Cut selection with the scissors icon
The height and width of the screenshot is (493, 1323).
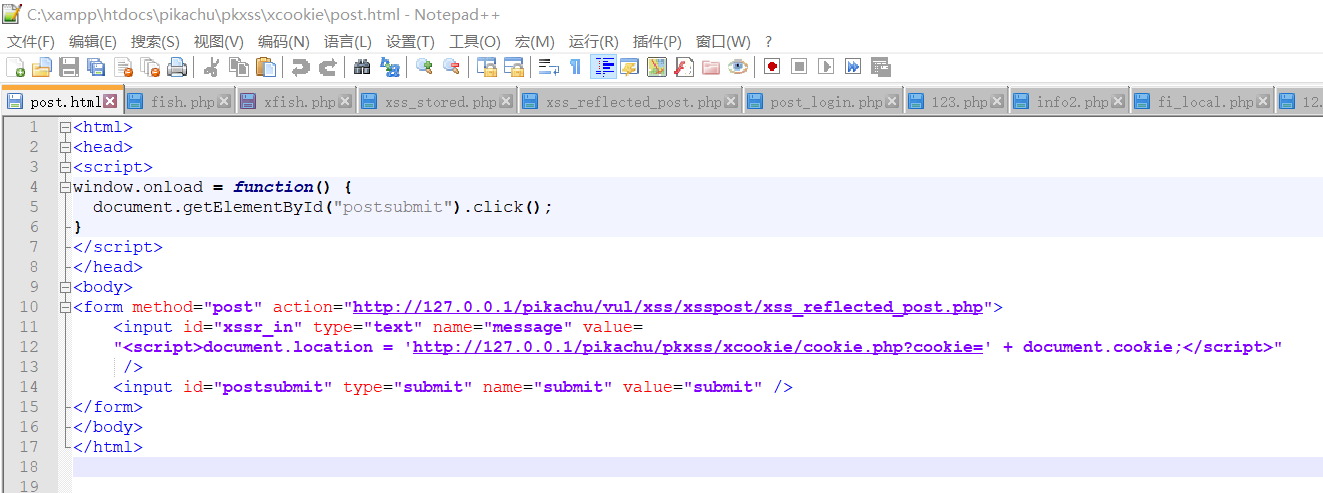[211, 67]
